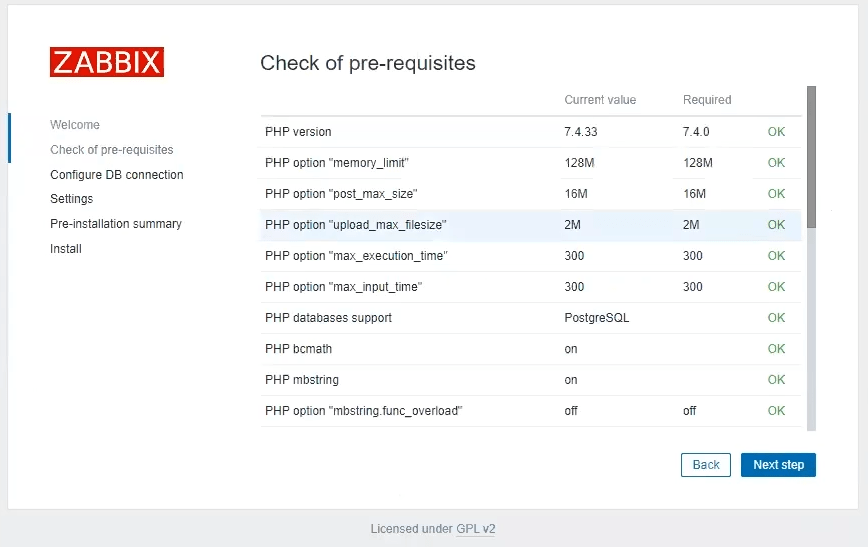This screenshot has height=547, width=868.
Task: Select the Install step in sidebar
Action: coord(66,249)
